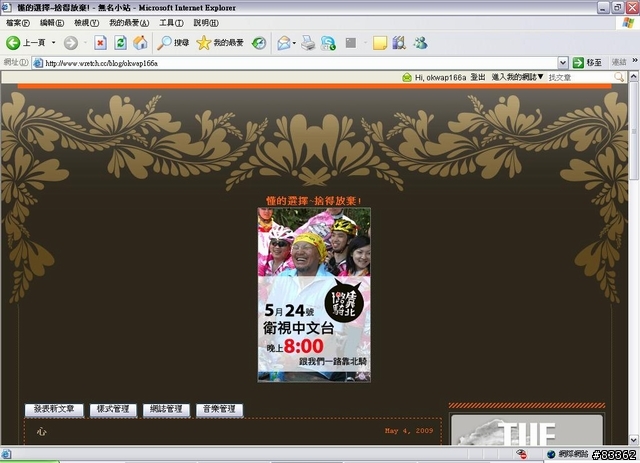
Task: Click the grey Discuss toolbar icon
Action: 351,42
